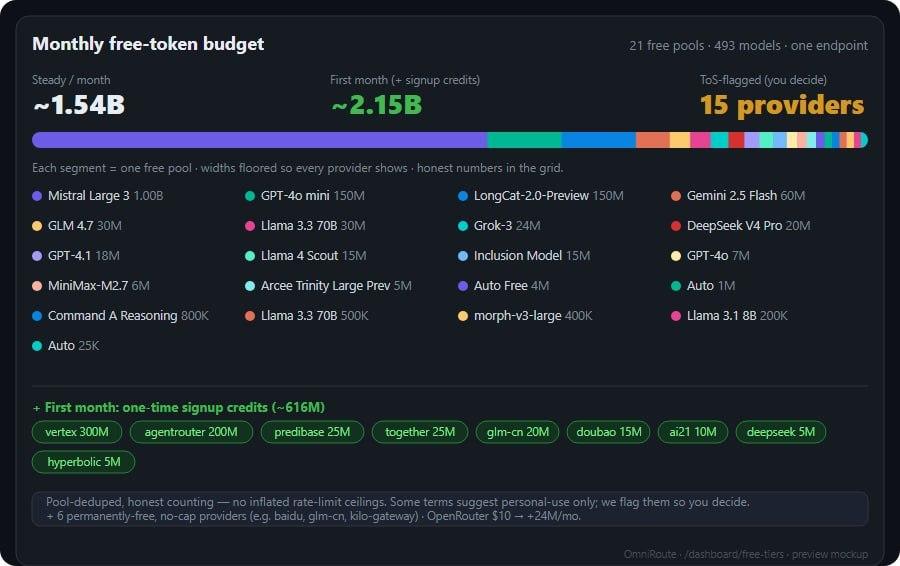Viewport: 900px width, 566px height.
Task: Click the purple Mistral Large 3 legend dot
Action: [37, 196]
